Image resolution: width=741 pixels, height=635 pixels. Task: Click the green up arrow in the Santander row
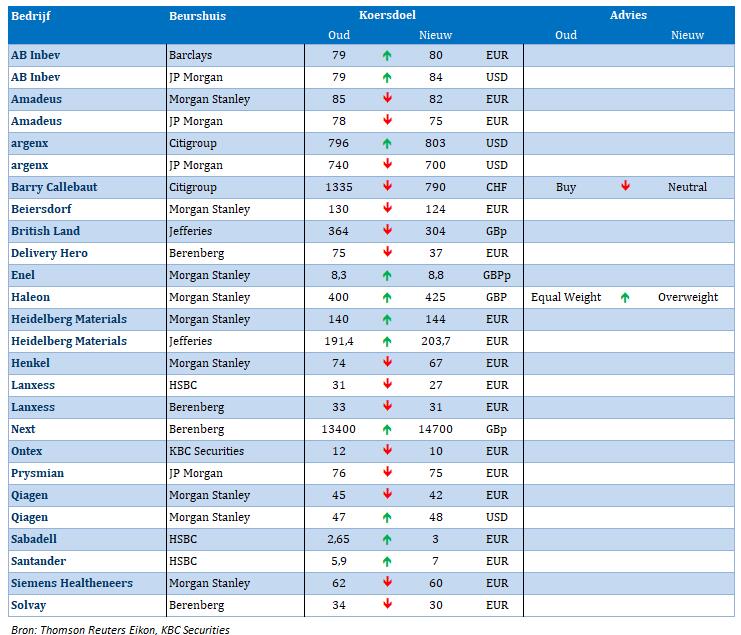[387, 561]
